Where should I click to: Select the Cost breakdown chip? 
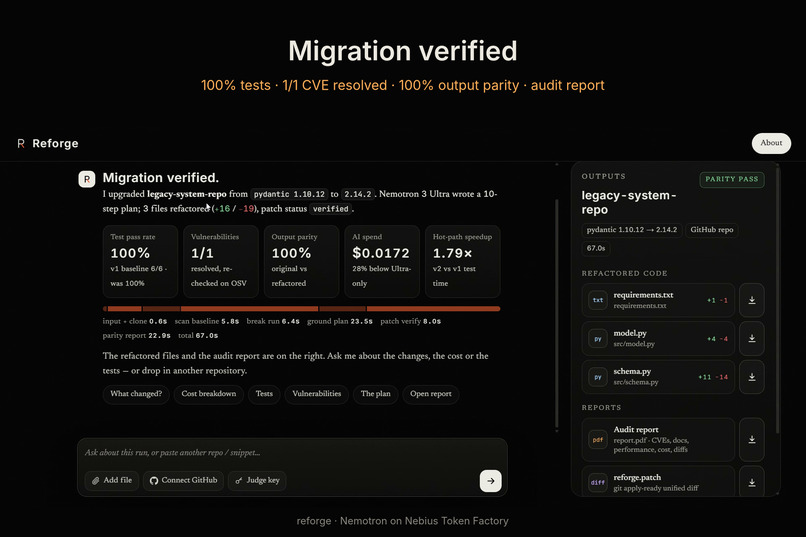[209, 394]
